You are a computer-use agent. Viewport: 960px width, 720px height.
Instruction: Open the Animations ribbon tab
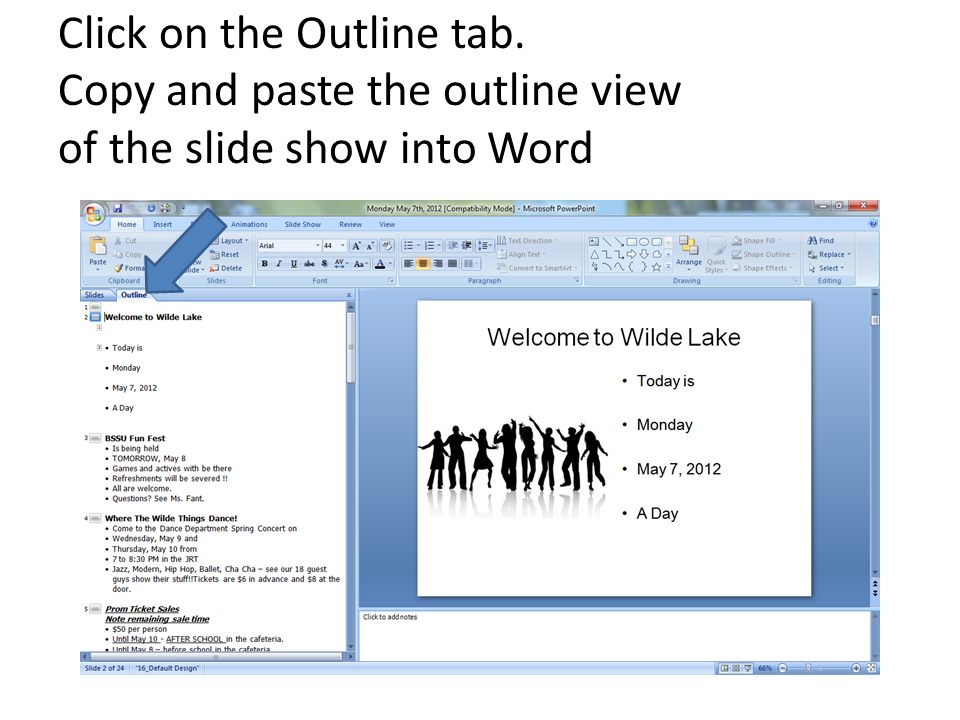coord(249,225)
